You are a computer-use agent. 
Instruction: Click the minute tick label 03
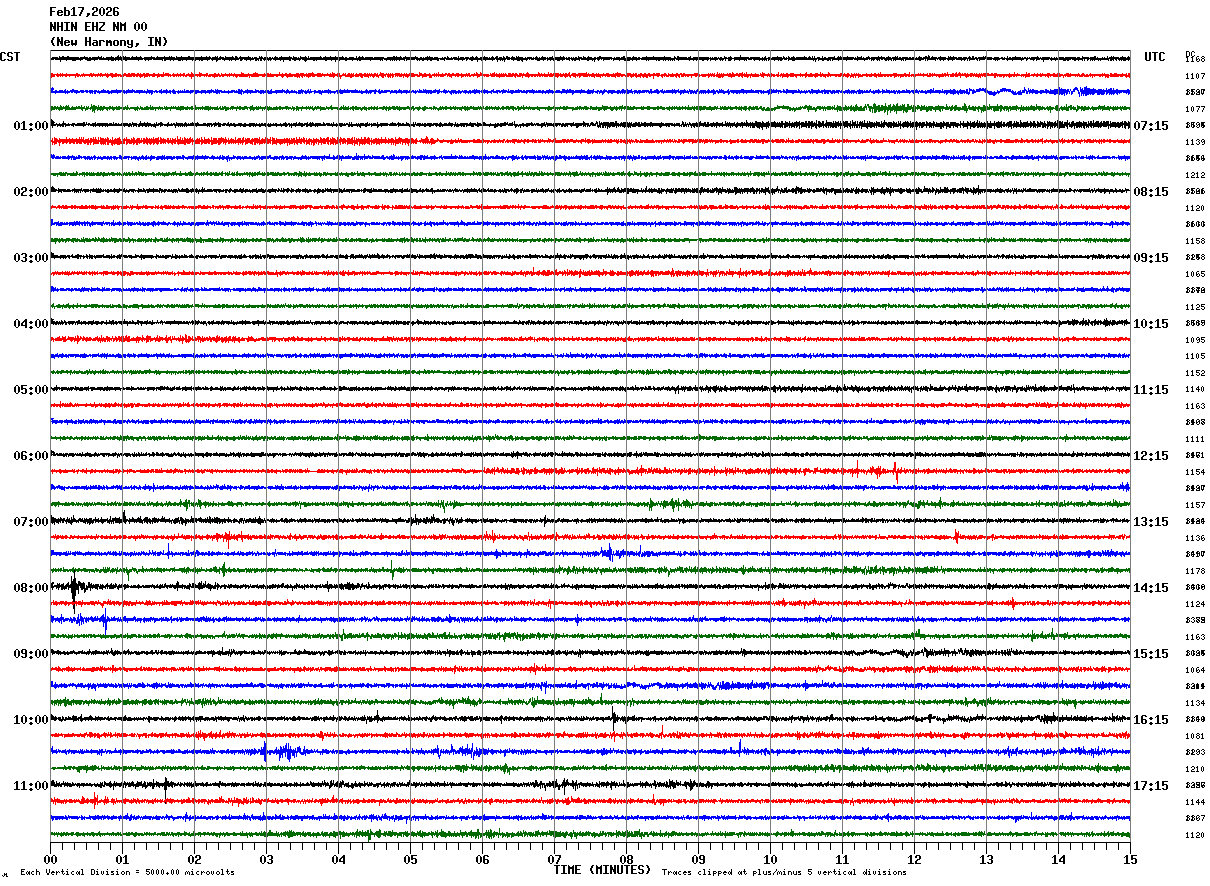pos(266,859)
